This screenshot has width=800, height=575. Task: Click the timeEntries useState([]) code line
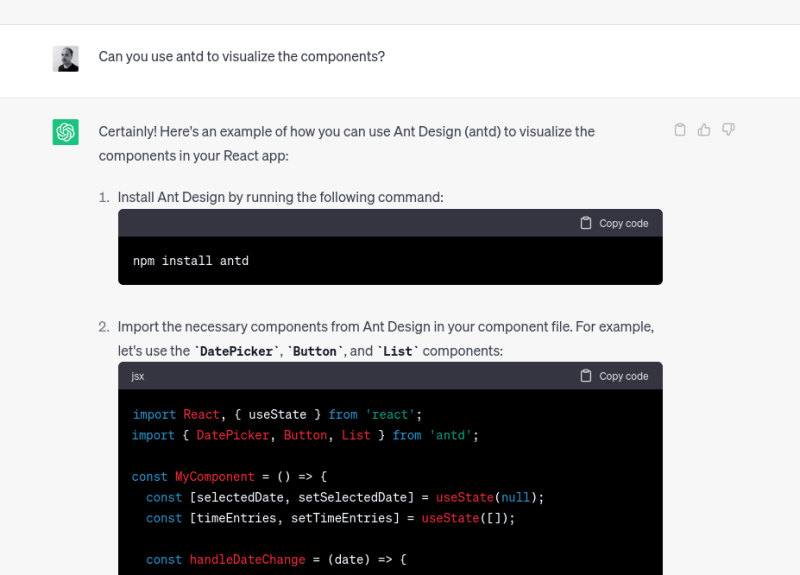[331, 518]
